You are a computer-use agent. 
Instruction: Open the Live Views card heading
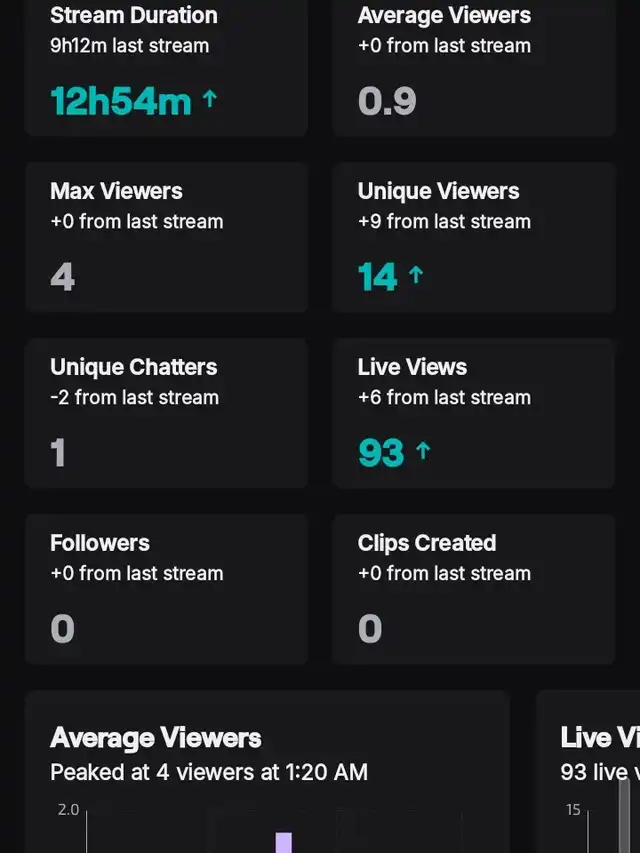[x=412, y=367]
